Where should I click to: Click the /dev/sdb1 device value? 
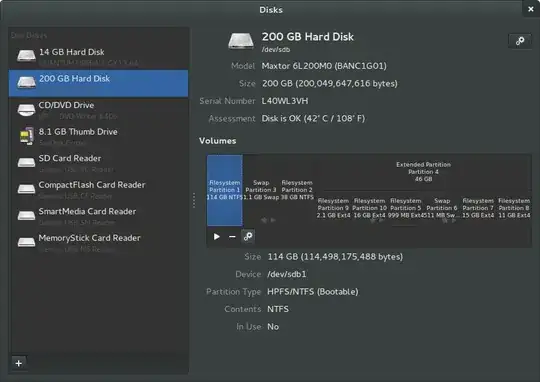point(287,274)
